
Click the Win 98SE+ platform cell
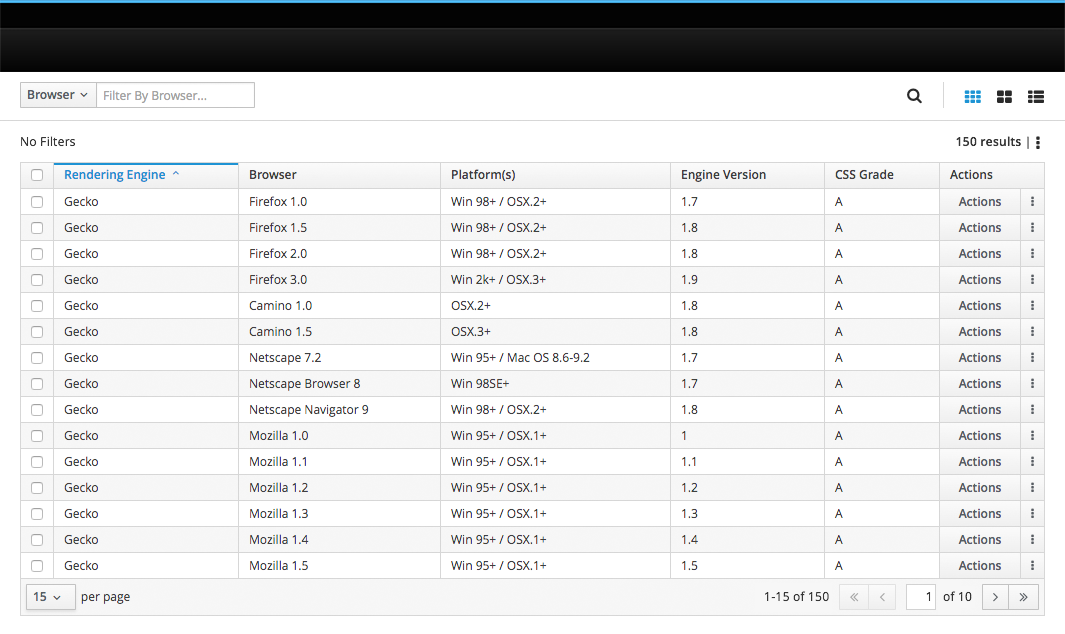coord(556,383)
